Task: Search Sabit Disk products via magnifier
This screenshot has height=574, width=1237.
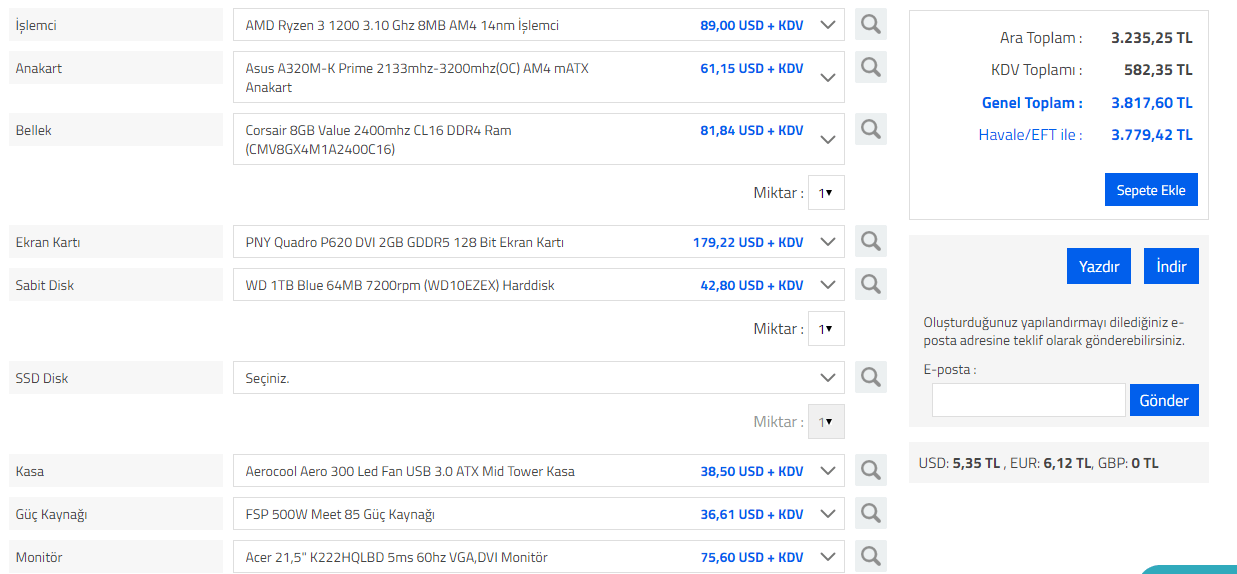Action: click(x=871, y=285)
